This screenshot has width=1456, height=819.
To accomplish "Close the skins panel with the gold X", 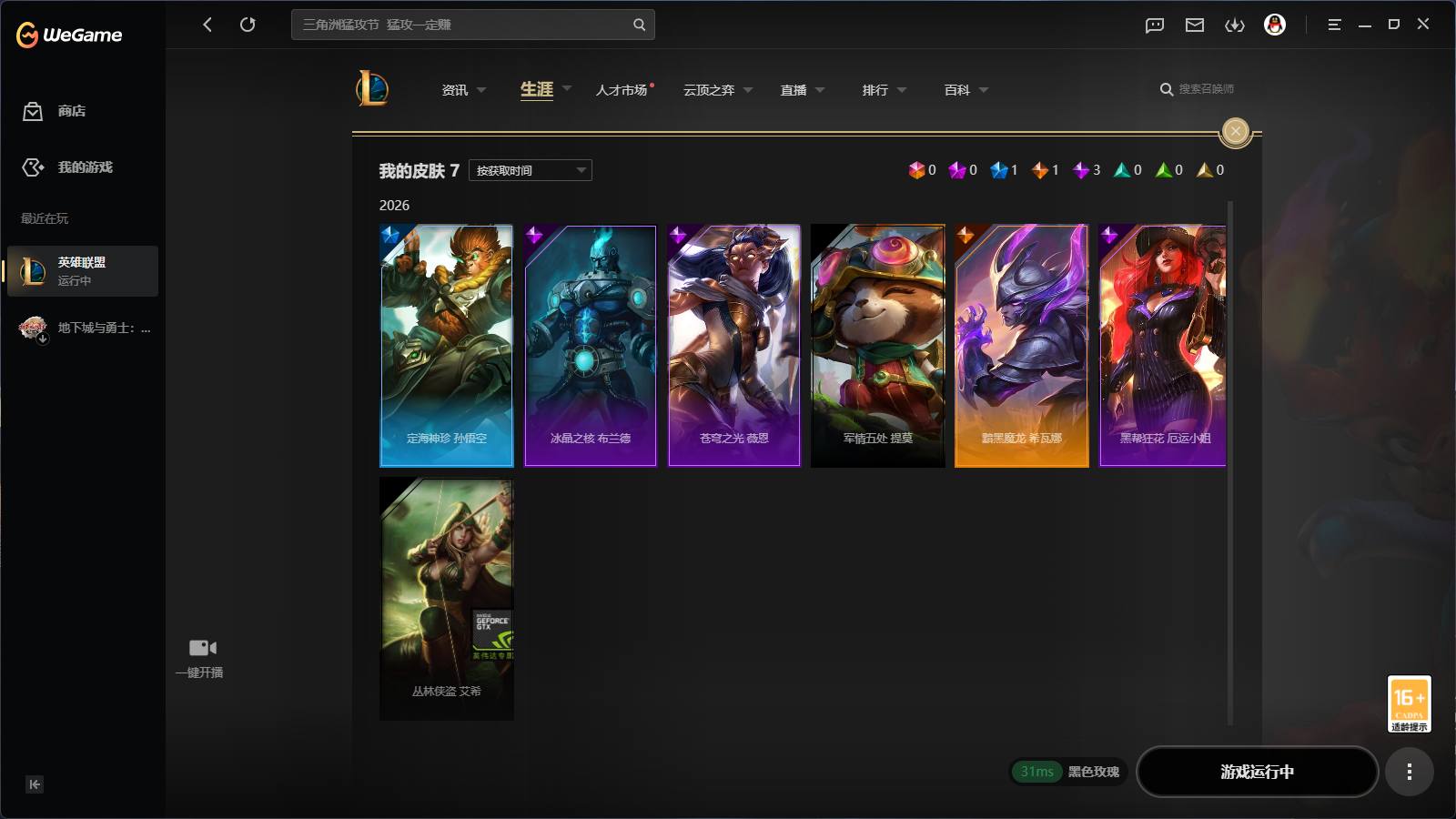I will click(1235, 132).
